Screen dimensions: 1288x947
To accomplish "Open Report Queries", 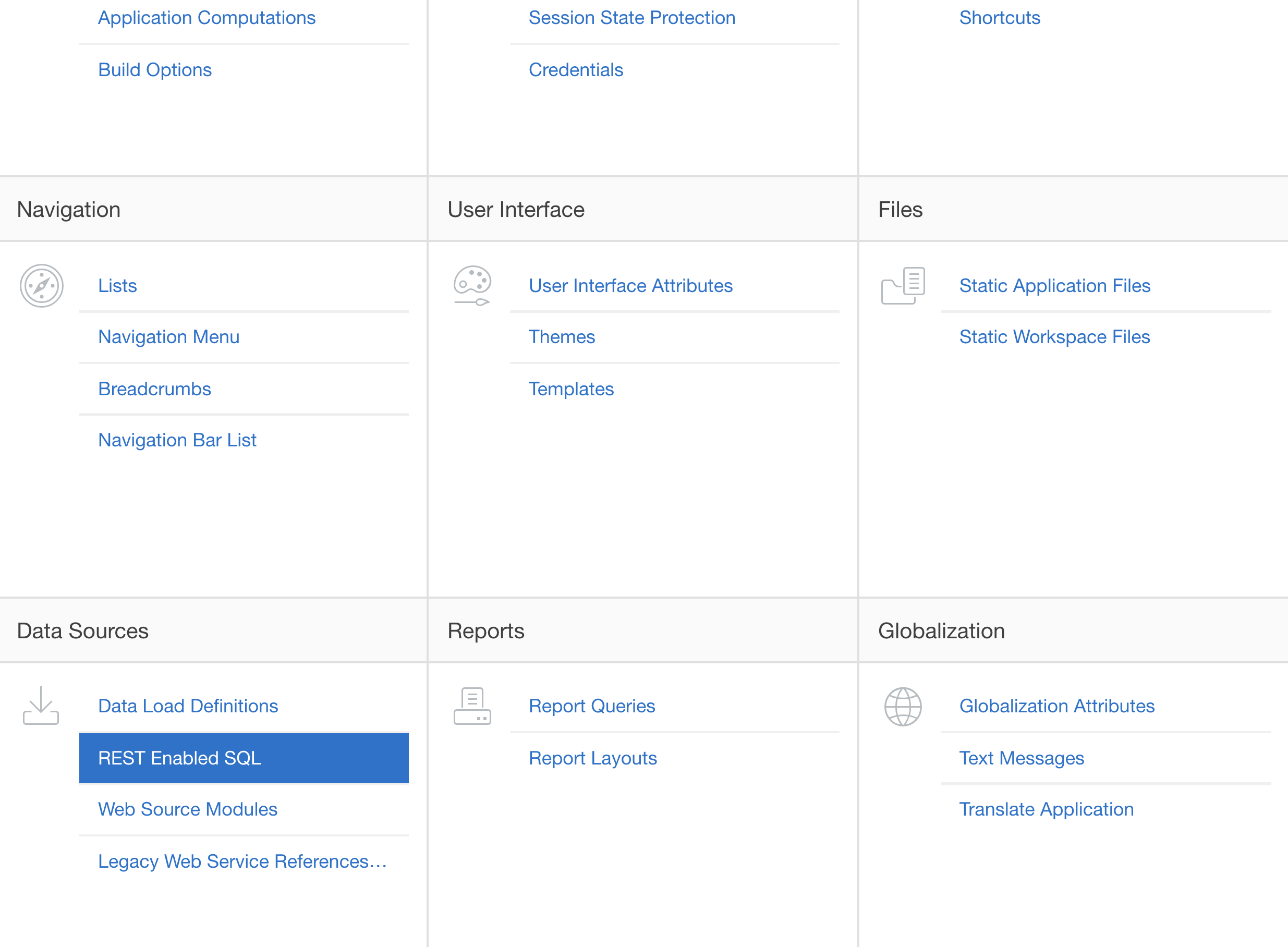I will click(x=591, y=706).
